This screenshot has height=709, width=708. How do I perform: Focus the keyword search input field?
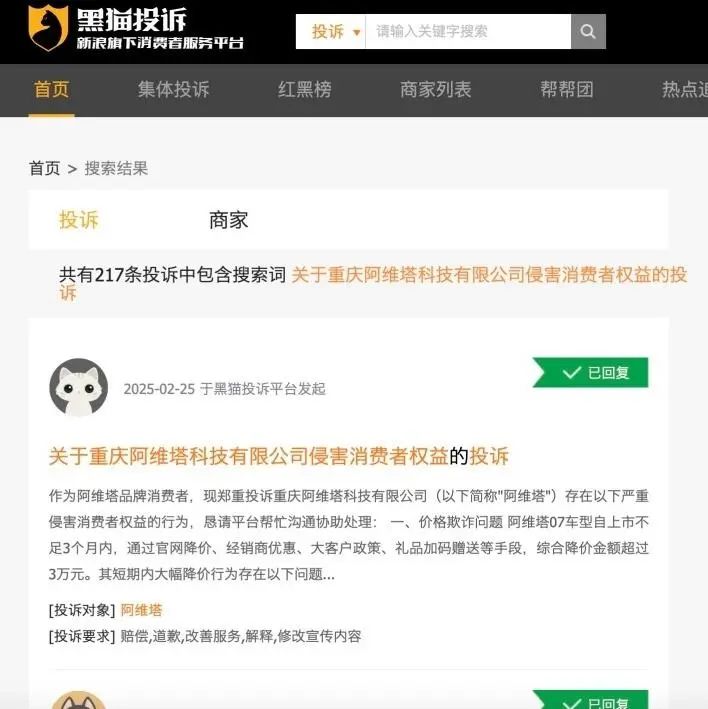click(x=468, y=31)
